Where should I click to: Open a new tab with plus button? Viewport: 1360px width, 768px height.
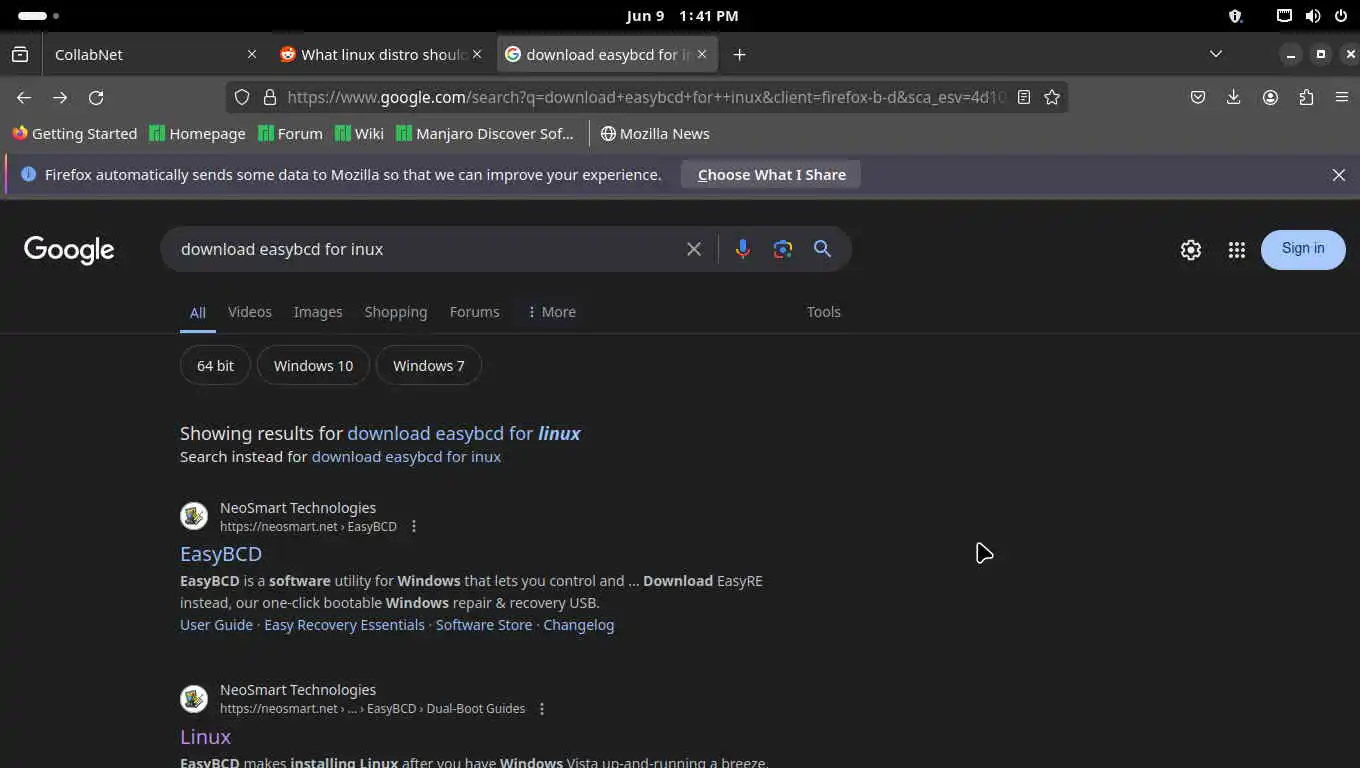[739, 54]
